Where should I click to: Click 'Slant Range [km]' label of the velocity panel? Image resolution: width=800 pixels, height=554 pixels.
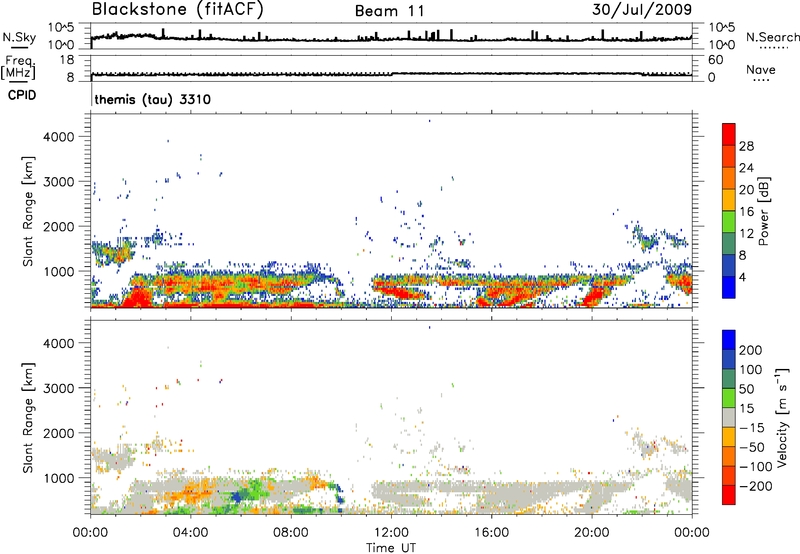tap(28, 418)
